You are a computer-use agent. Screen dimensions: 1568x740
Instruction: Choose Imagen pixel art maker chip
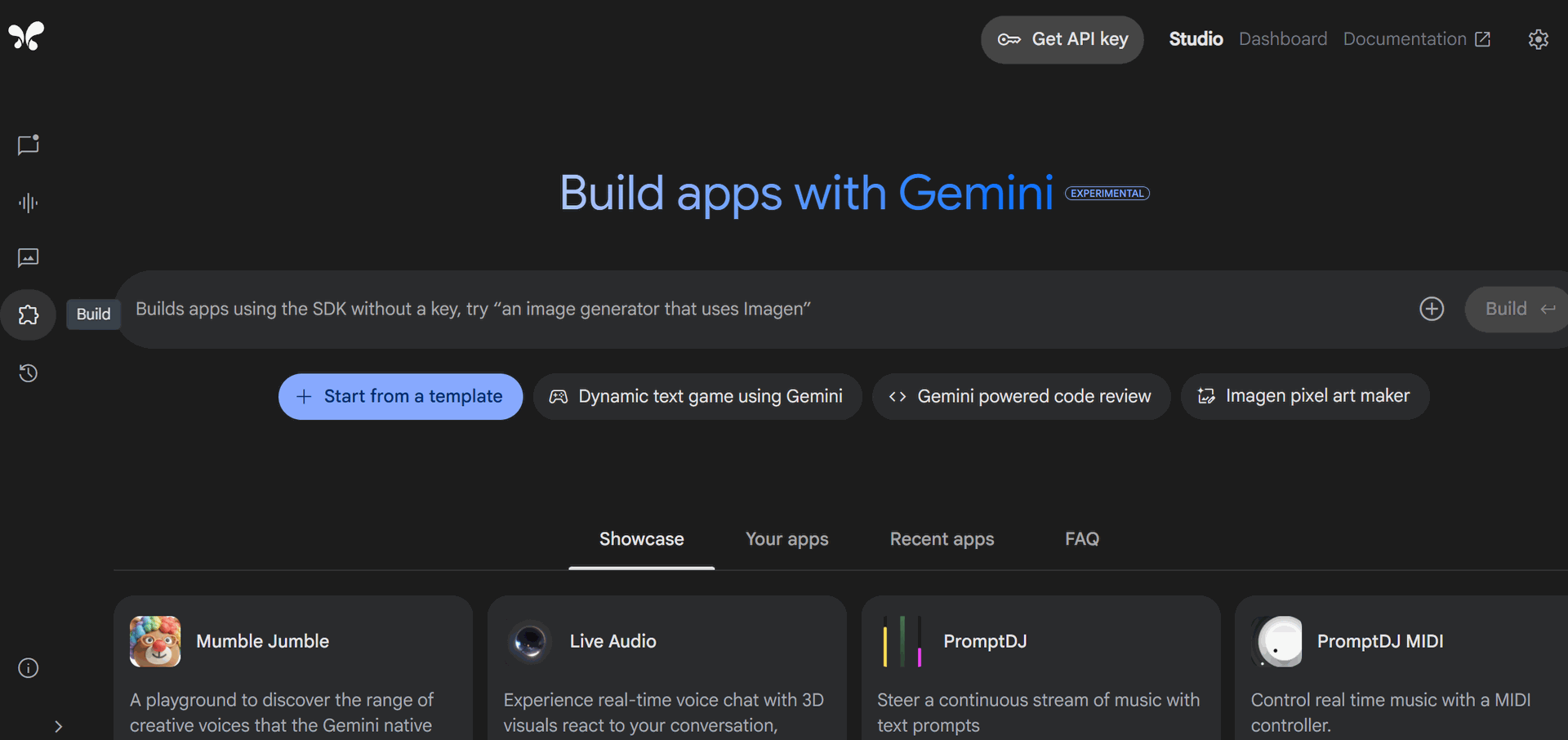pos(1304,396)
